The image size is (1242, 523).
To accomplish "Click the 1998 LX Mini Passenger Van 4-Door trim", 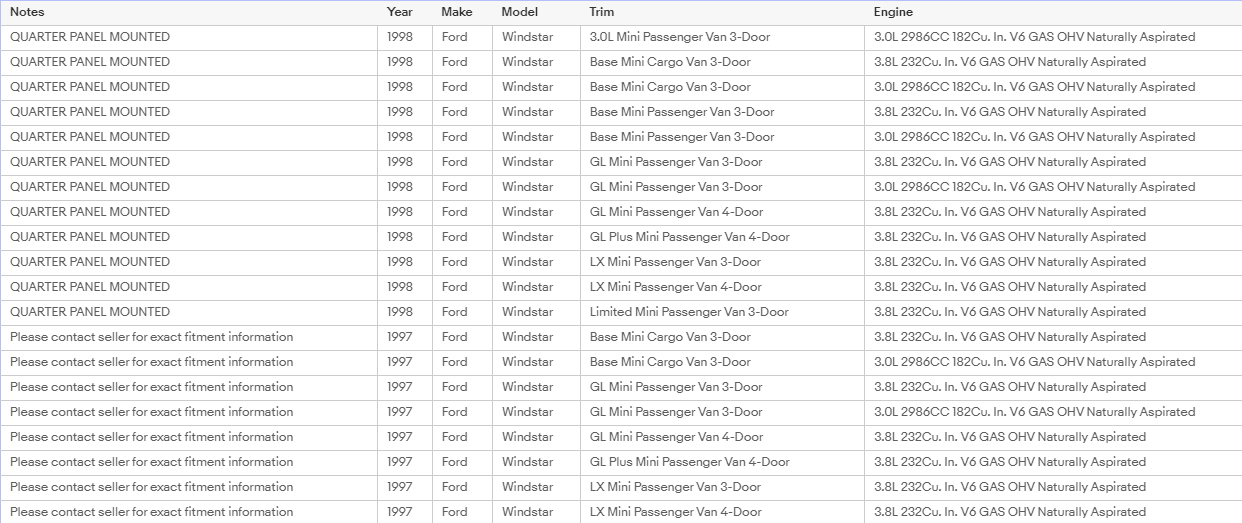I will pyautogui.click(x=676, y=287).
